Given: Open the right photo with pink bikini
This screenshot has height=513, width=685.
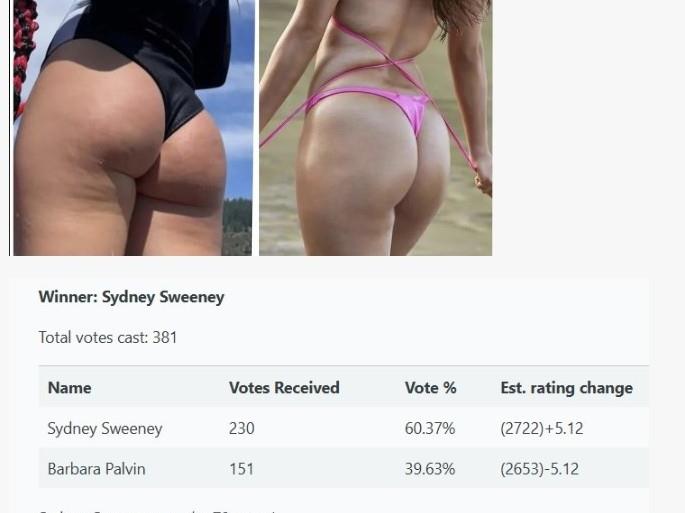Looking at the screenshot, I should pos(376,128).
